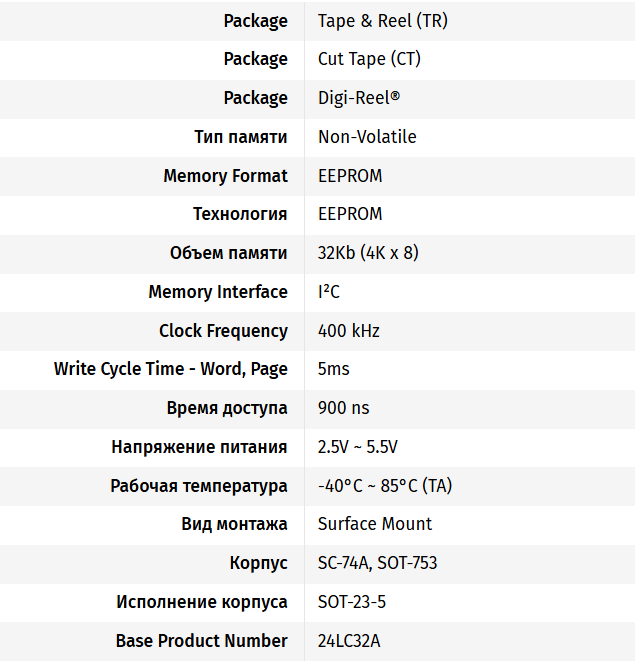Click the "Digi-Reel®" package value

click(x=359, y=98)
